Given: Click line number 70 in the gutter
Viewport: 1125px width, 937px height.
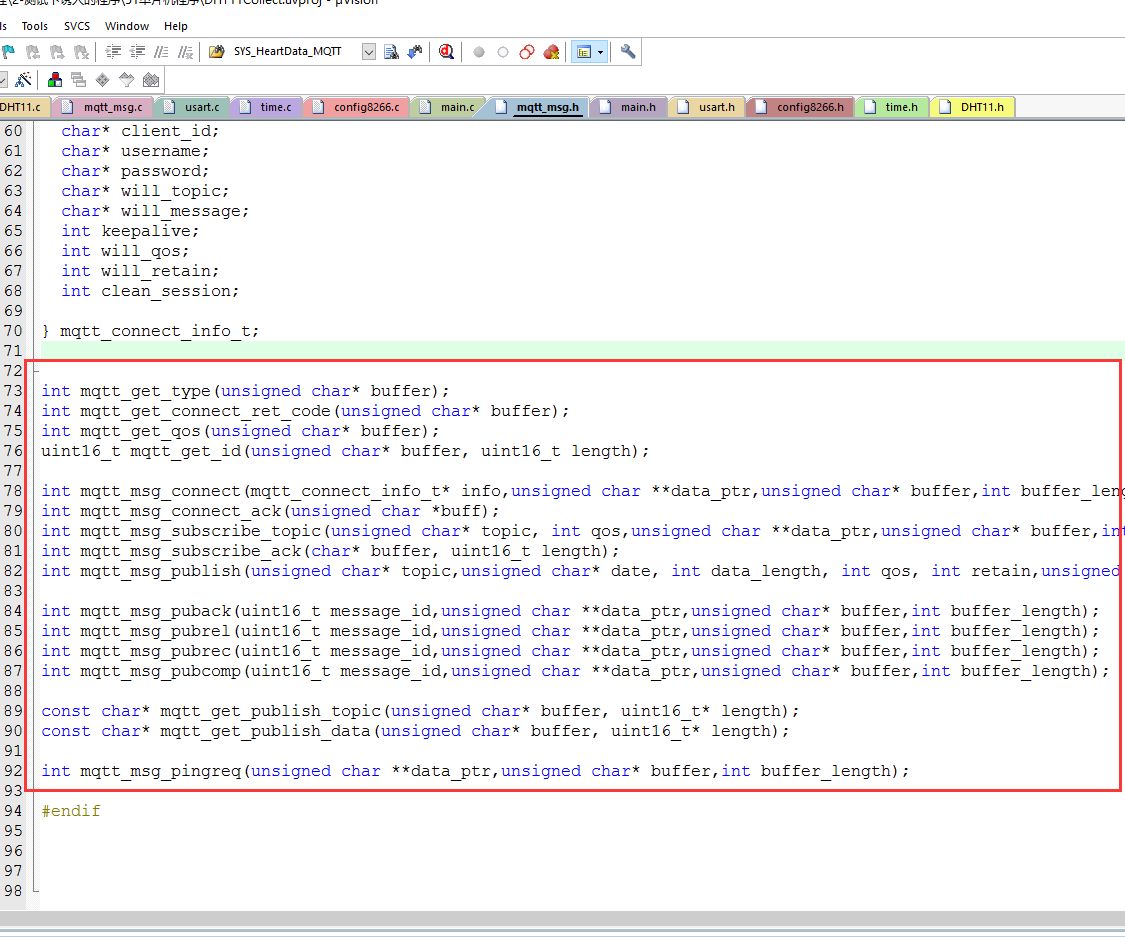Looking at the screenshot, I should [13, 331].
